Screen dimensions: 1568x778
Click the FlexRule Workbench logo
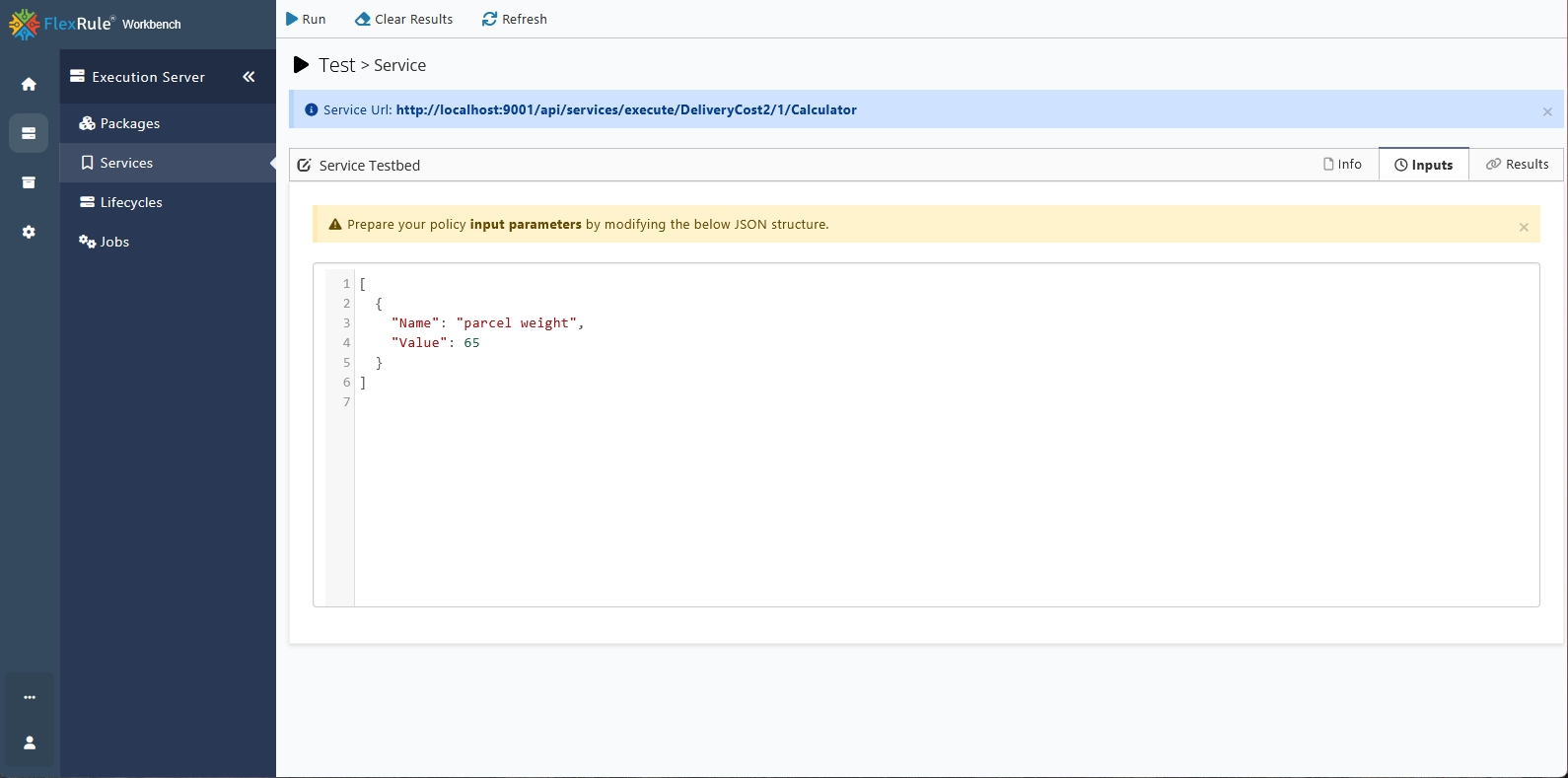point(95,24)
